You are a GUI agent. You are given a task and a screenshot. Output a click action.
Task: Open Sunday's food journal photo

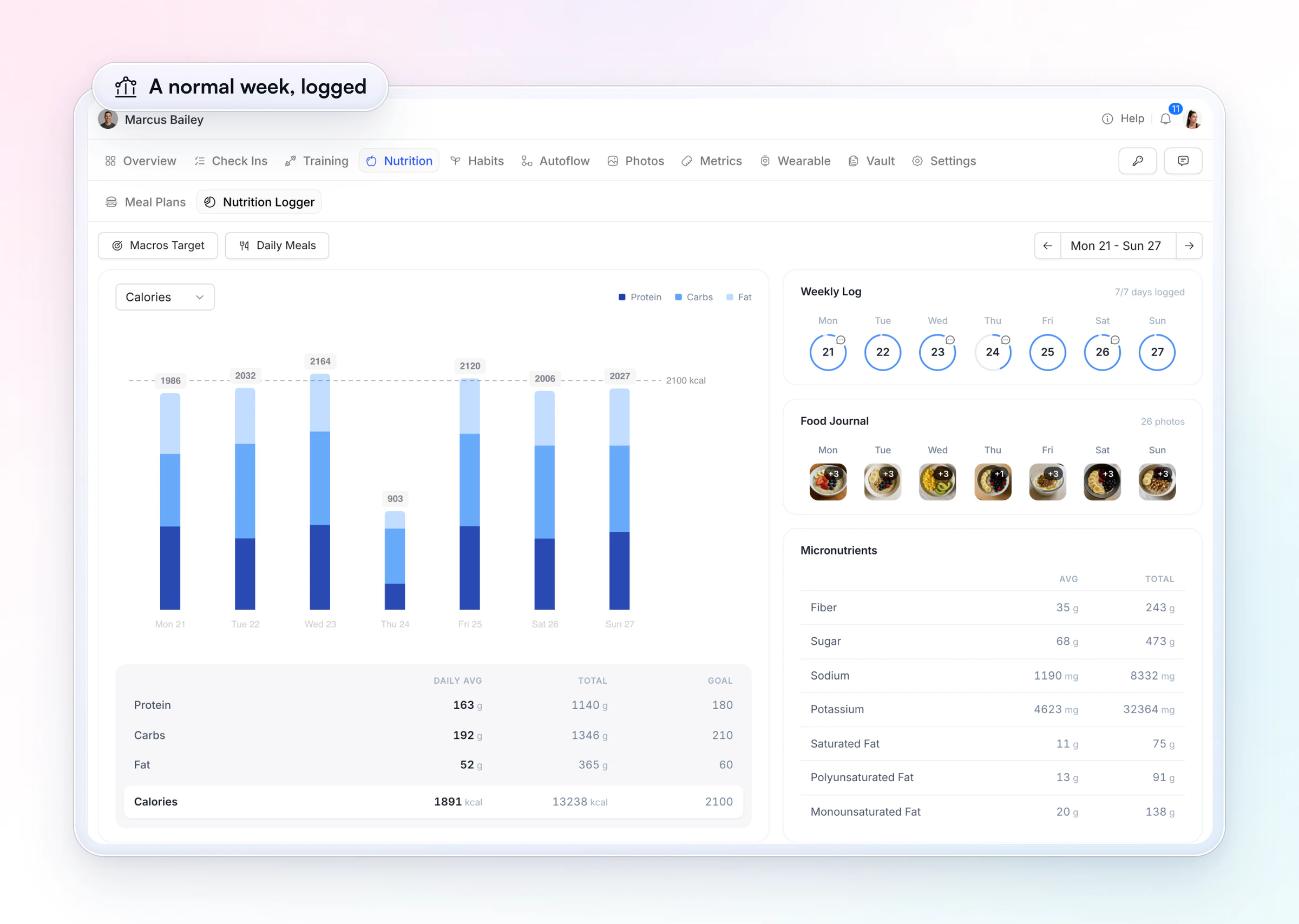1157,482
